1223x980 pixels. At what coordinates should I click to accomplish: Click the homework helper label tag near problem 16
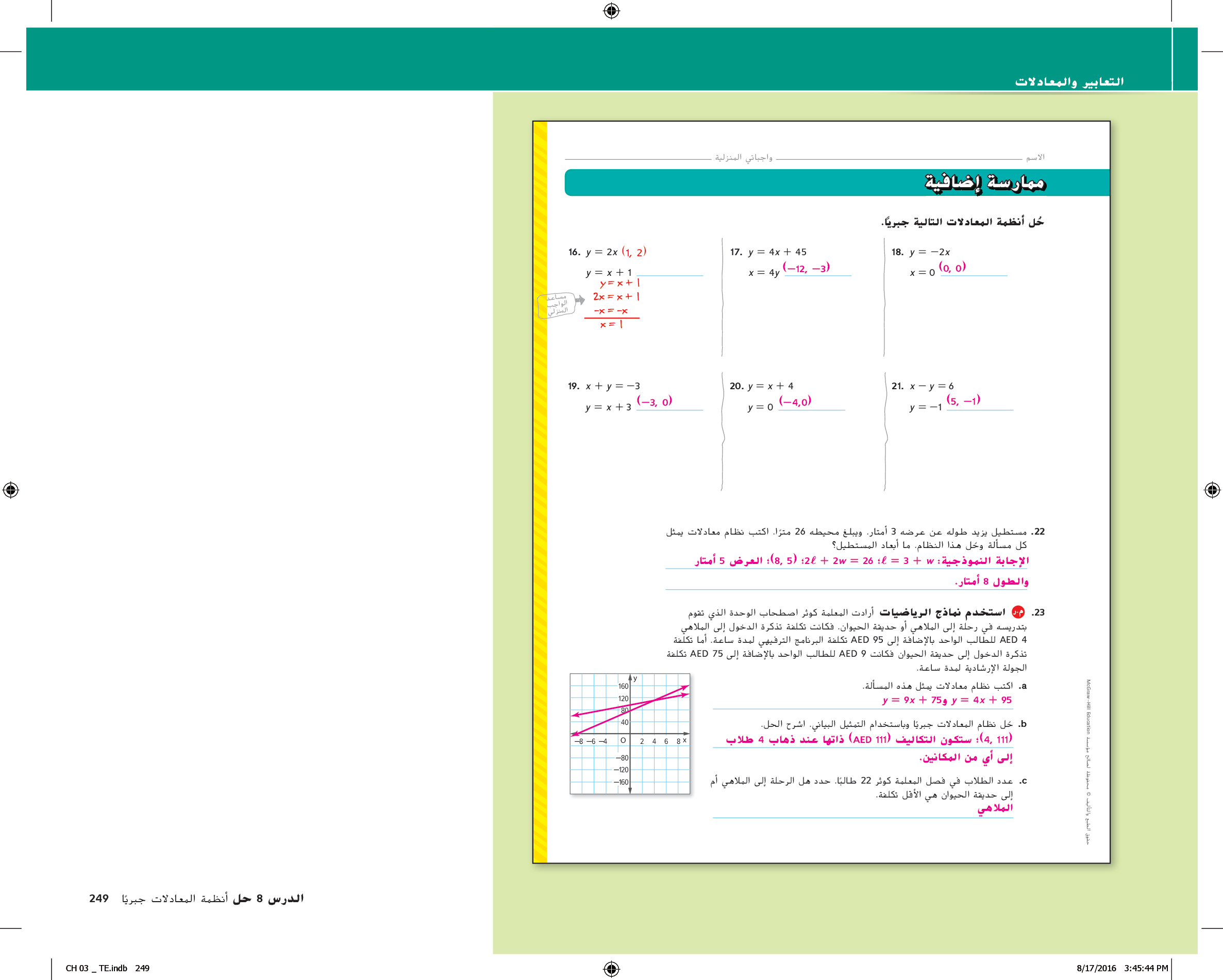pos(556,305)
